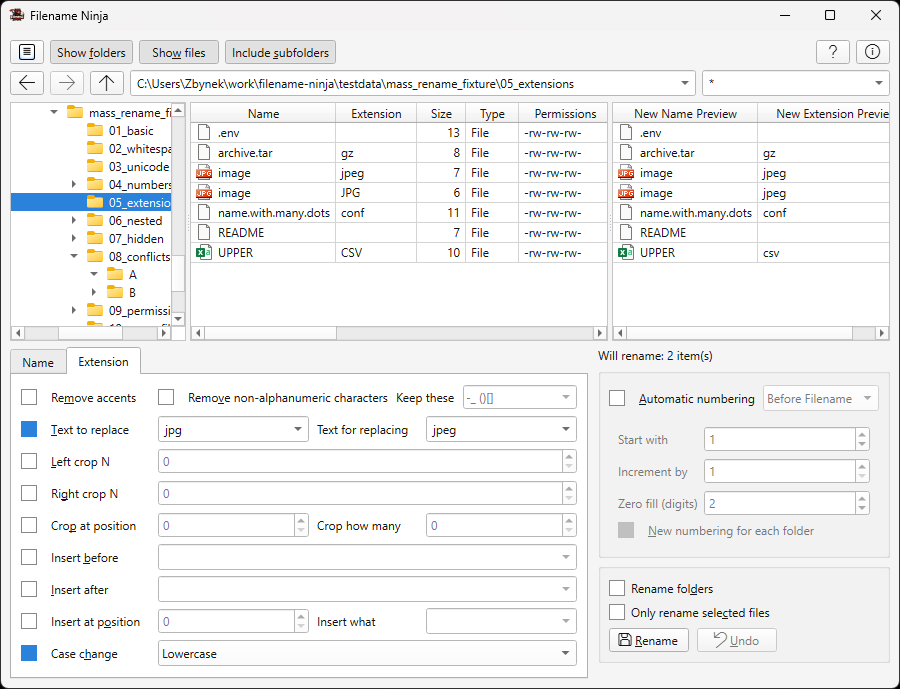Click the spreadsheet icon beside UPPER file
The width and height of the screenshot is (900, 689).
(x=206, y=252)
